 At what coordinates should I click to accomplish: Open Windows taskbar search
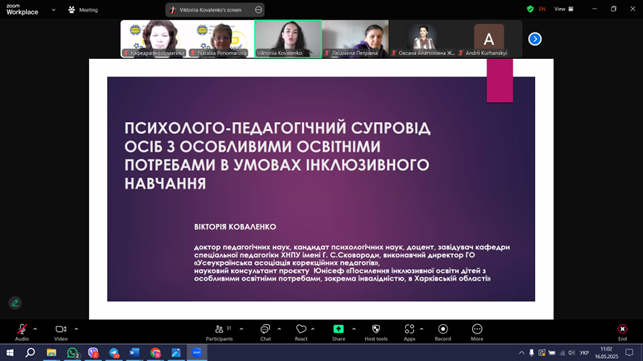point(30,353)
